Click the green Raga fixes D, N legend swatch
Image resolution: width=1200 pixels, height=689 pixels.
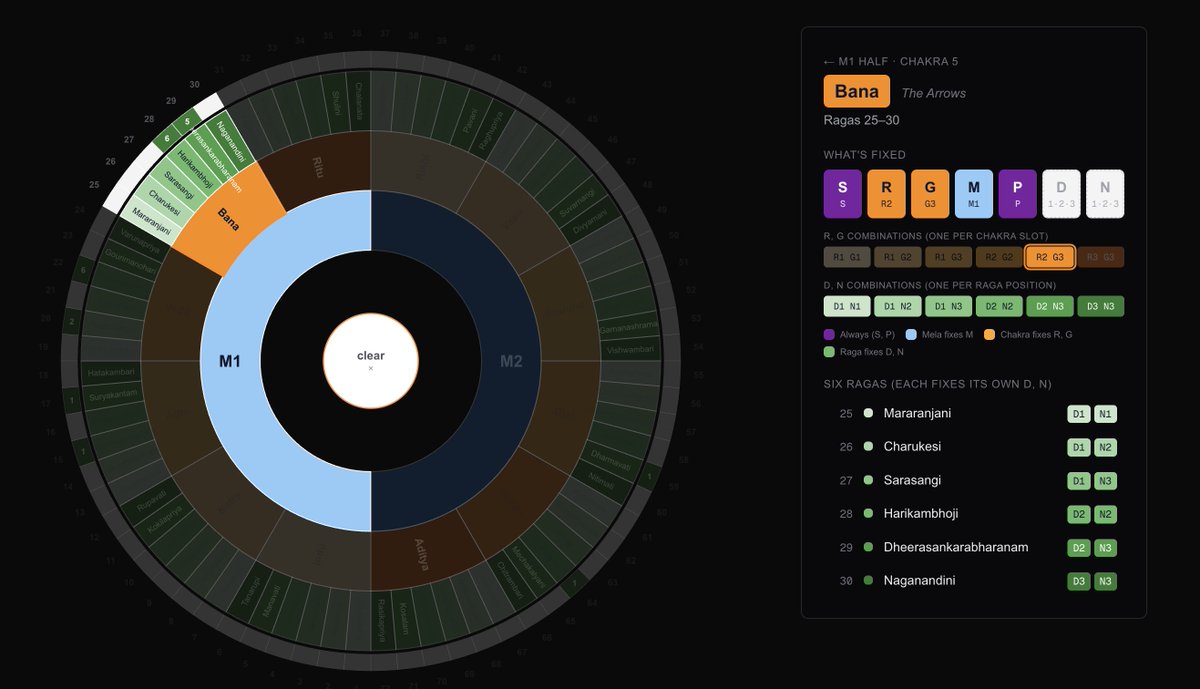[829, 352]
